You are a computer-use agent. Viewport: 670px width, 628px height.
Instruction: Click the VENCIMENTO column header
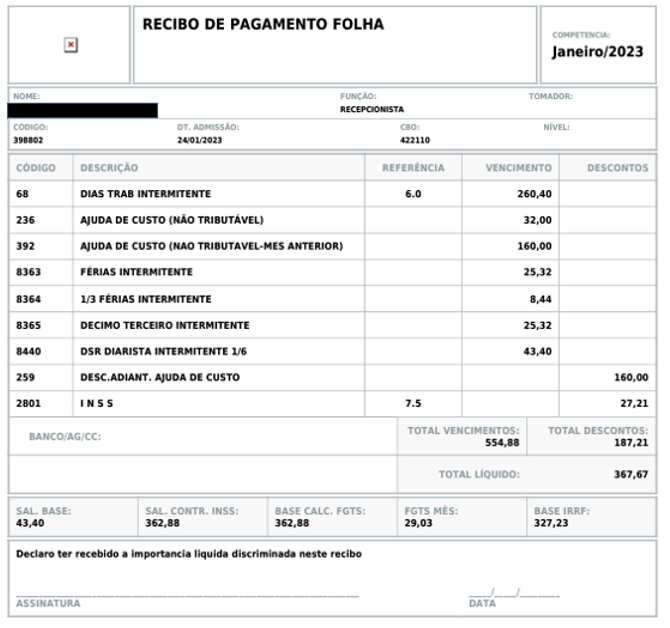[x=518, y=168]
